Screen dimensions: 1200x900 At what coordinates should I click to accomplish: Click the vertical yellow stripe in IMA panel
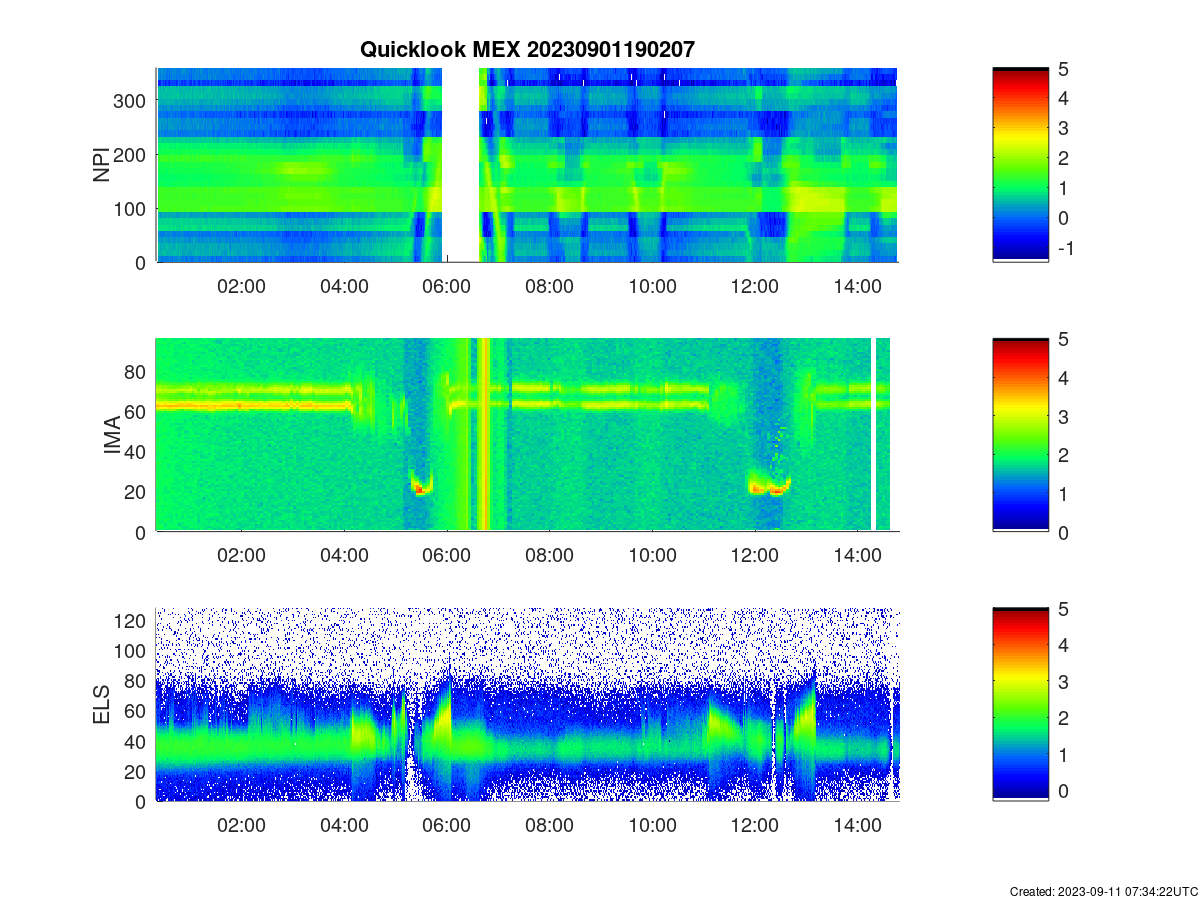pos(483,434)
